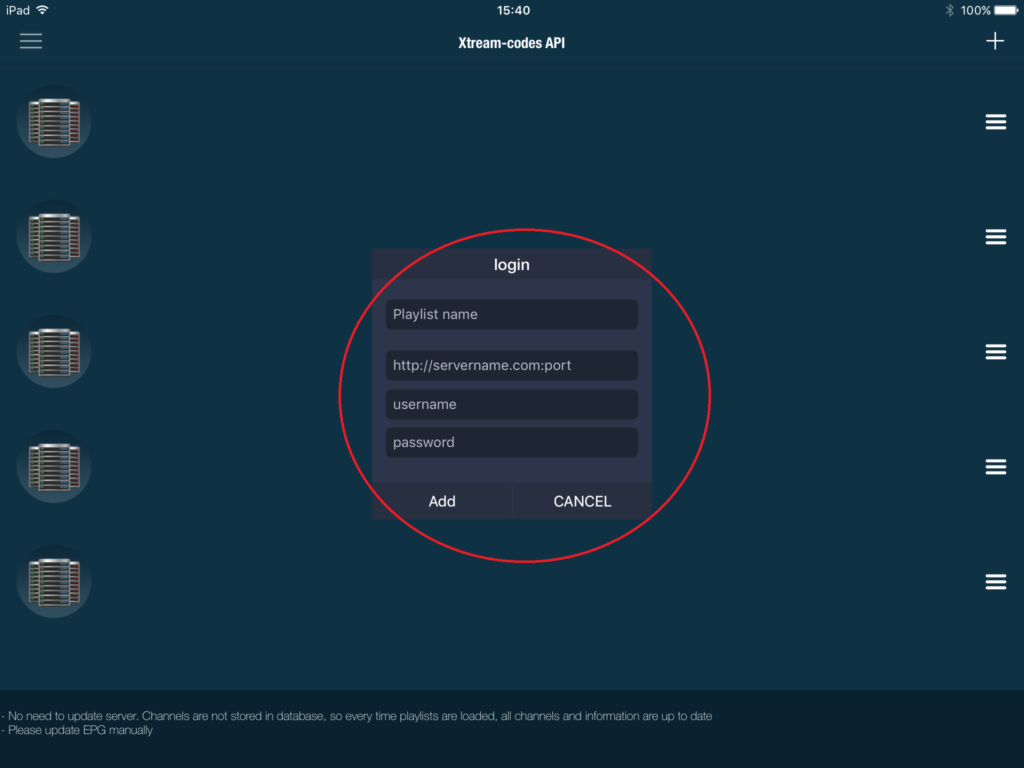This screenshot has width=1024, height=768.
Task: Open options for the last server entry
Action: (995, 581)
